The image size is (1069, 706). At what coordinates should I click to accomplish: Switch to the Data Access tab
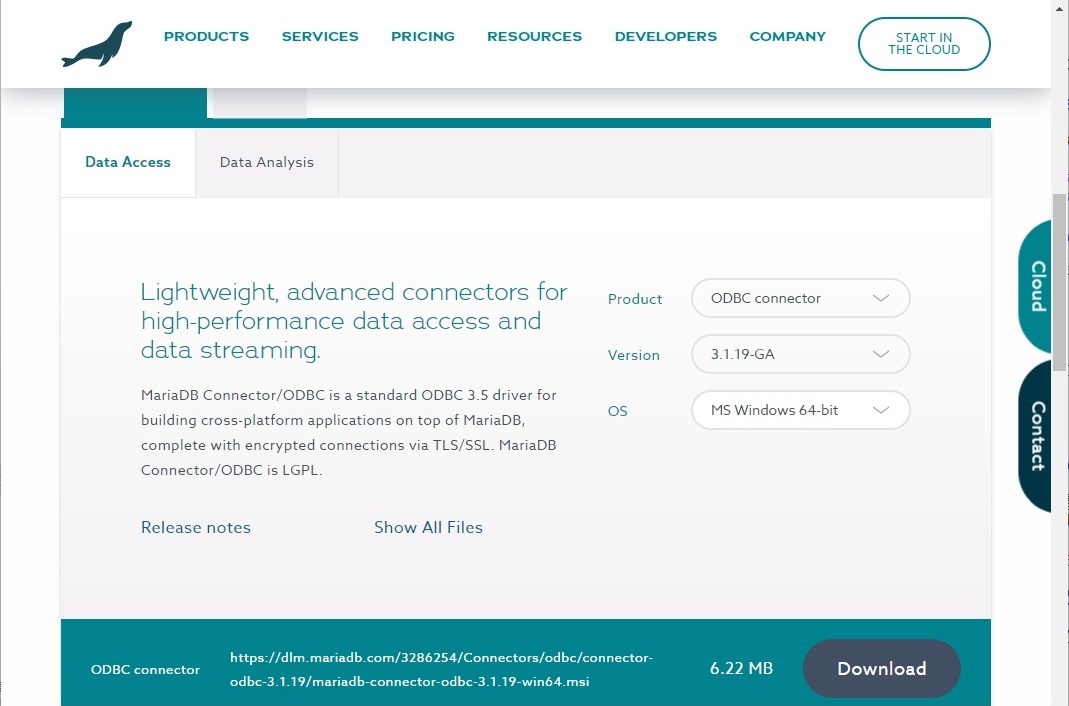coord(127,162)
